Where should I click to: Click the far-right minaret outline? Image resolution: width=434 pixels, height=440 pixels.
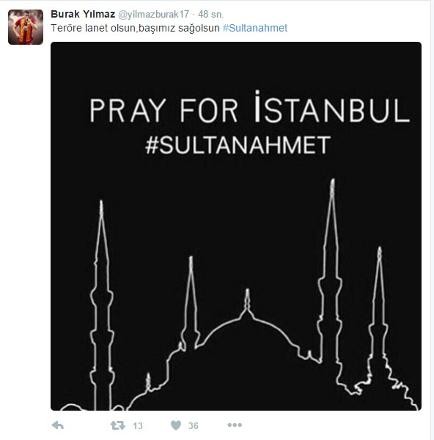point(379,307)
